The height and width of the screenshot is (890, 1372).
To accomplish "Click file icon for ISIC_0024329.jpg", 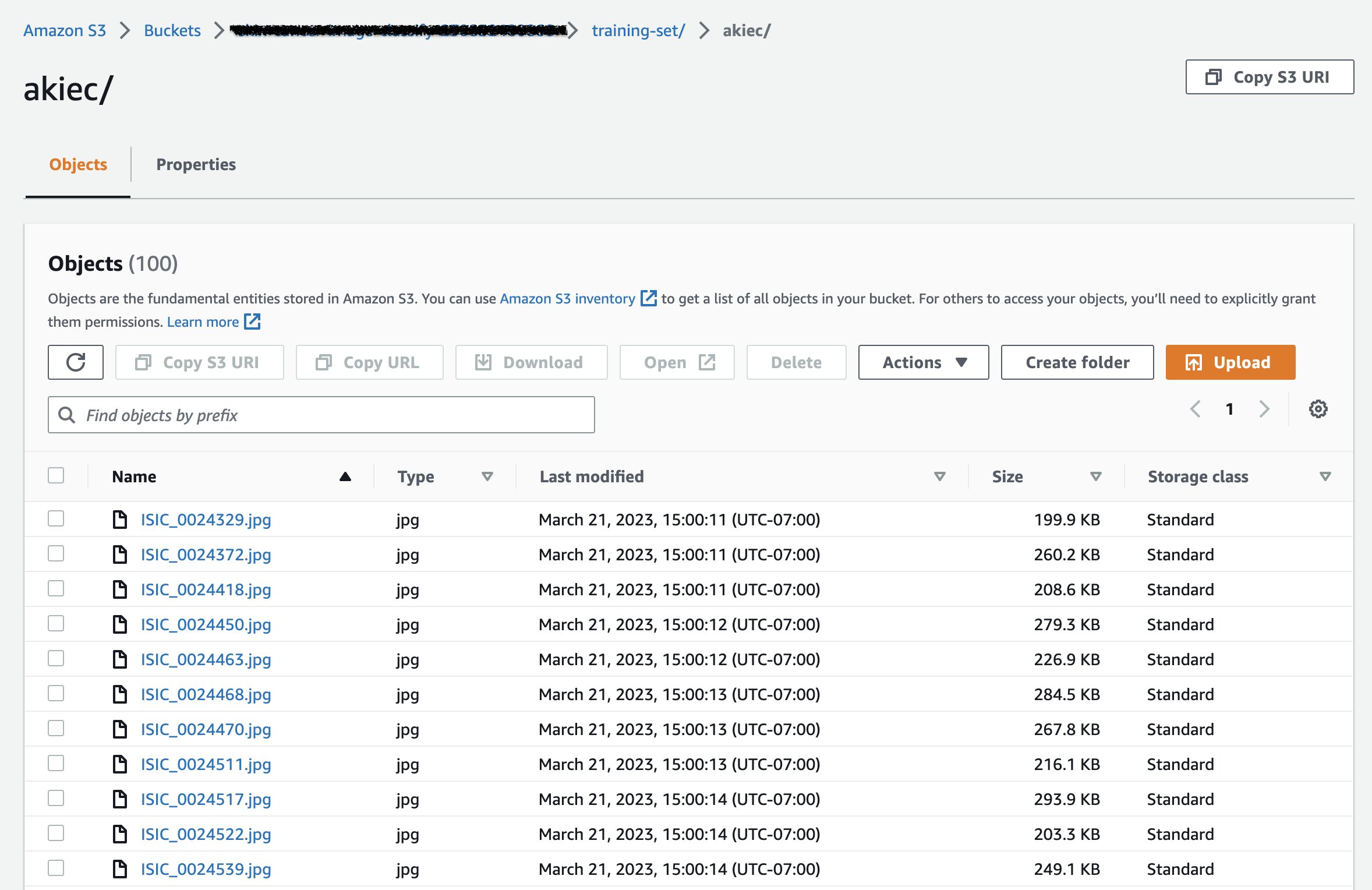I will tap(120, 519).
